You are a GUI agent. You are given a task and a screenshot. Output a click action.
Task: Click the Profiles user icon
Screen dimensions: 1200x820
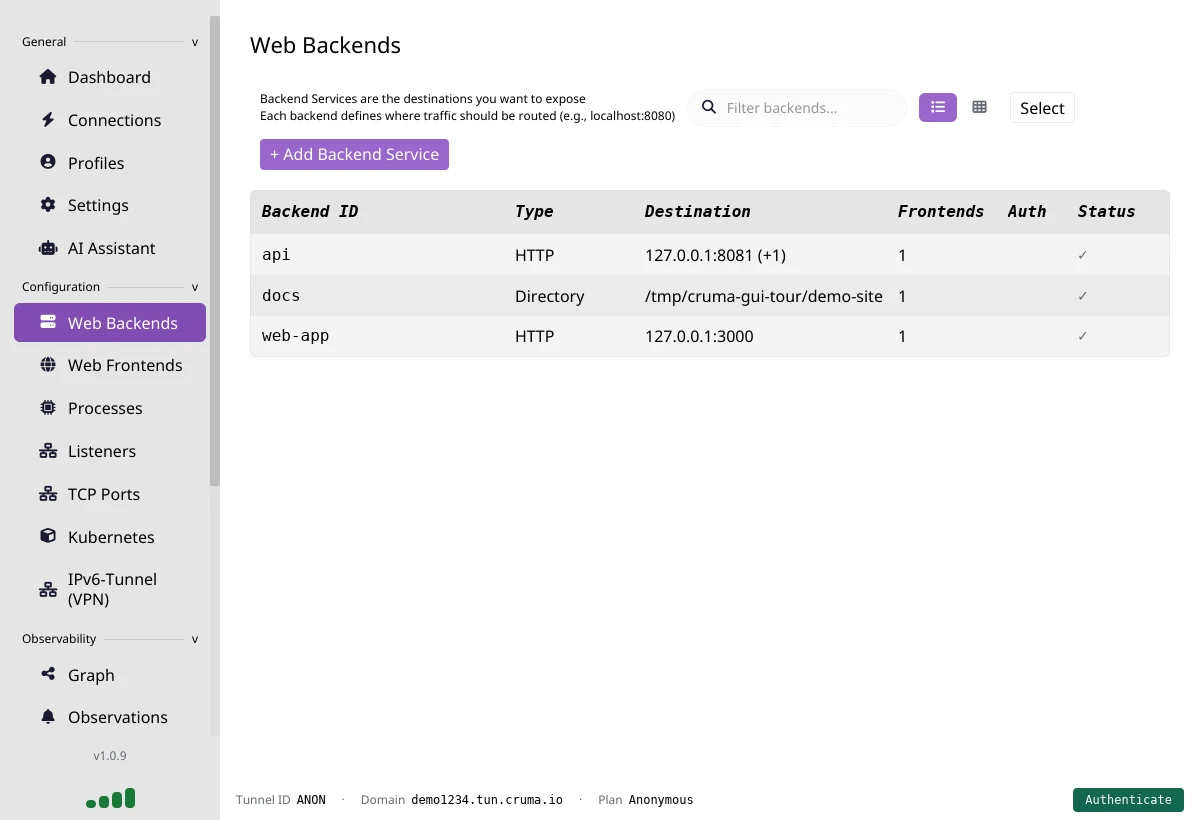tap(48, 162)
